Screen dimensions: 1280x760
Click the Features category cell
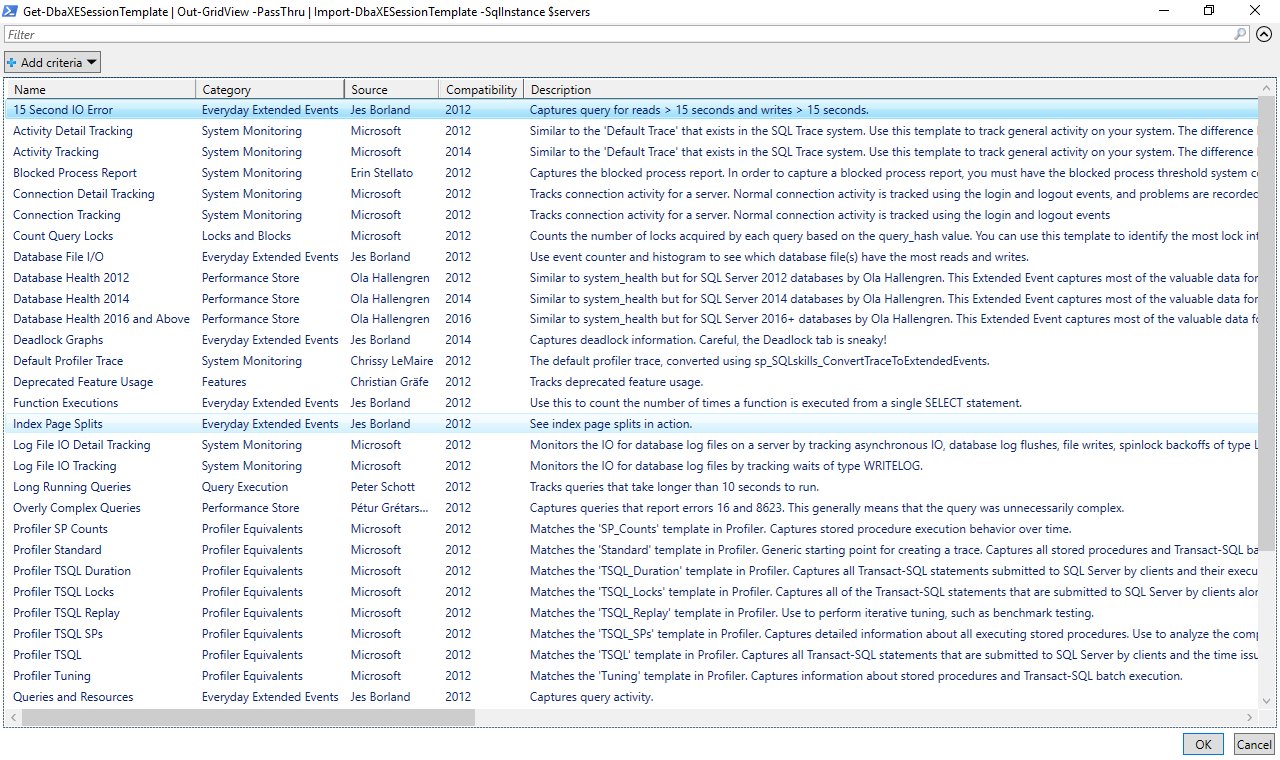tap(224, 382)
